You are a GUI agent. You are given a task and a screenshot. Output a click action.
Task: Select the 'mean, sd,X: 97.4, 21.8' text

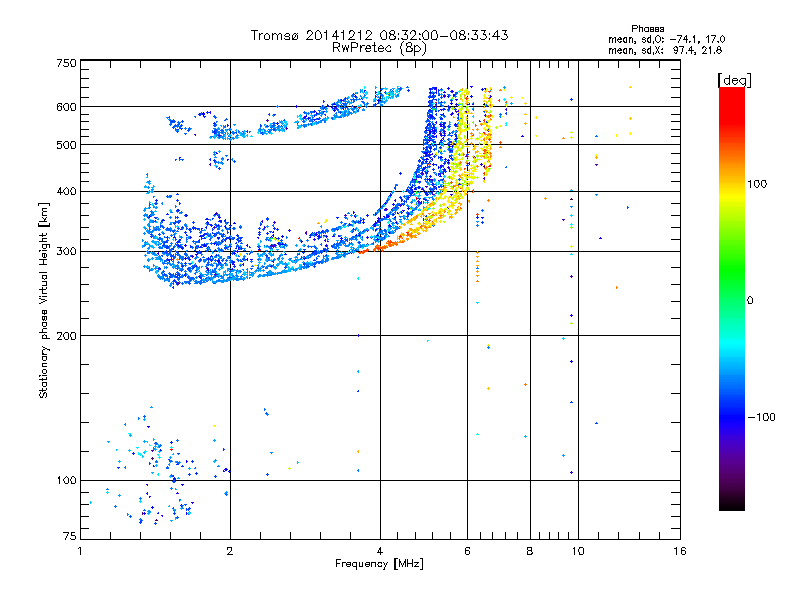(665, 50)
